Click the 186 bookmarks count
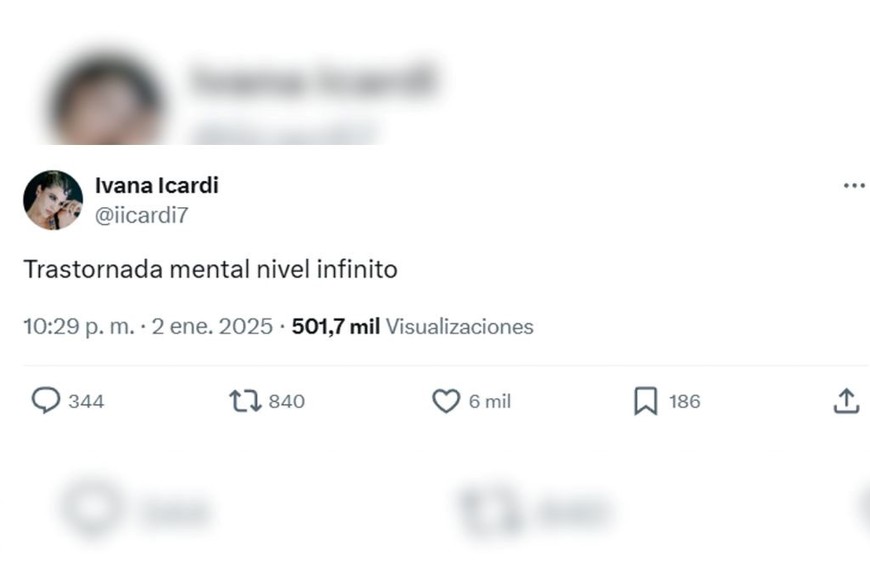 [685, 402]
